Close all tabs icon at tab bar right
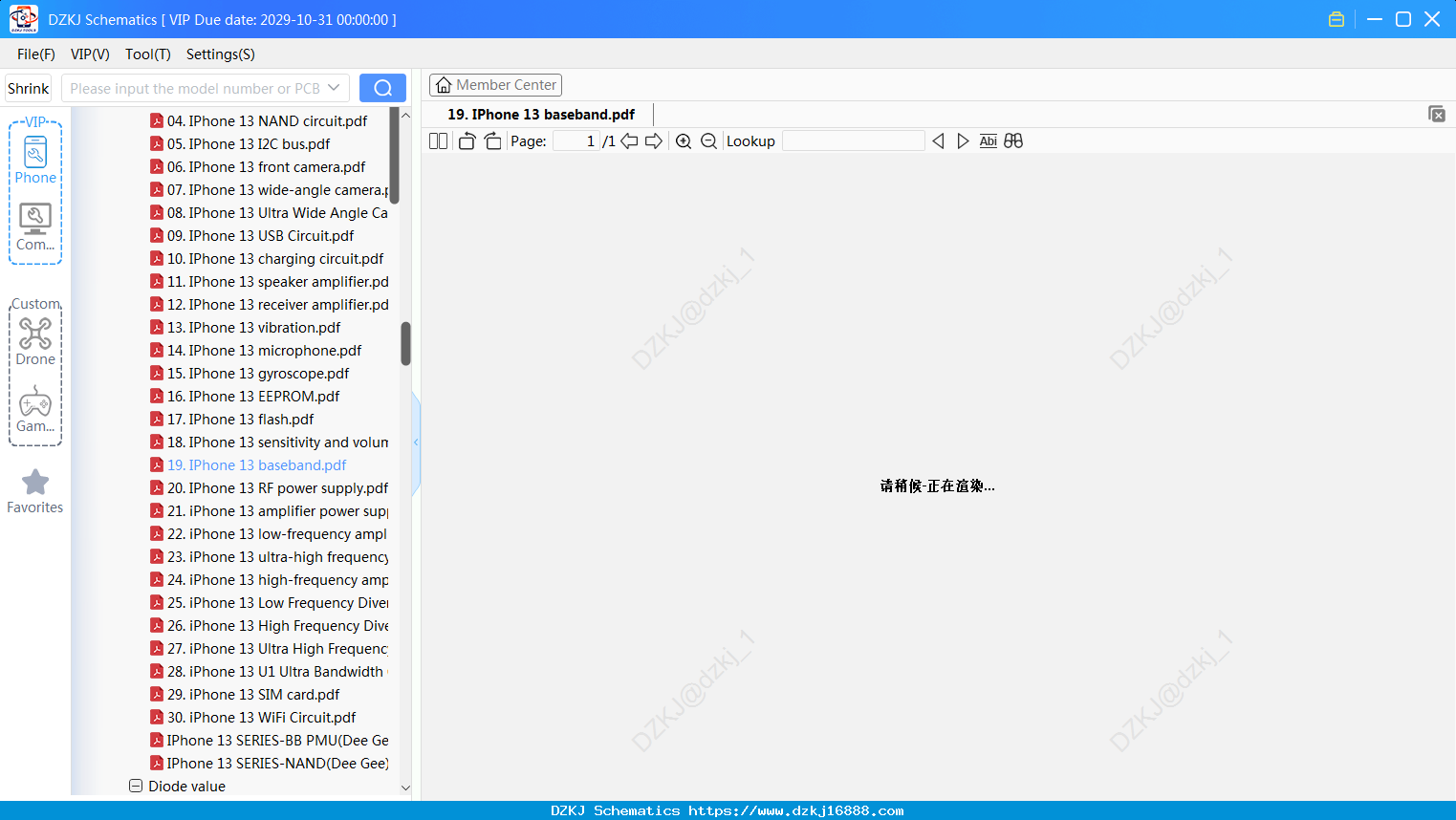 [x=1437, y=114]
